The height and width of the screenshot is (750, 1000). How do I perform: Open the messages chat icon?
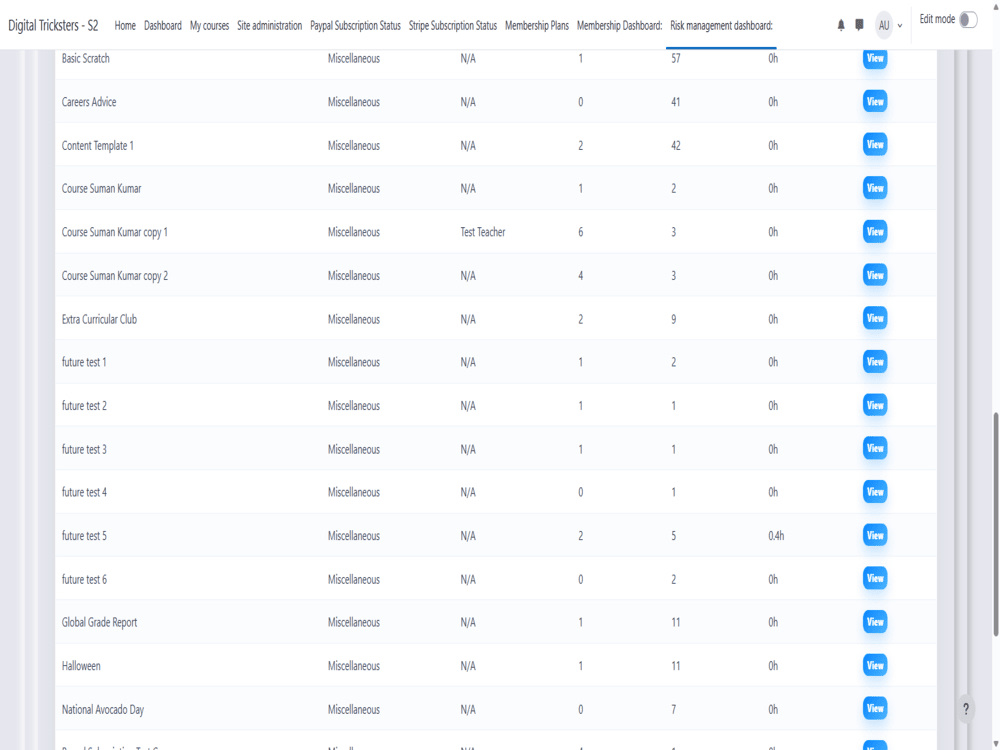(859, 26)
